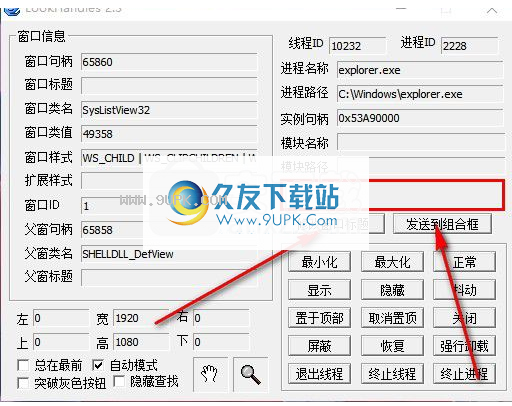Click the 窗口类名 field SysListView32
The width and height of the screenshot is (512, 406).
169,110
